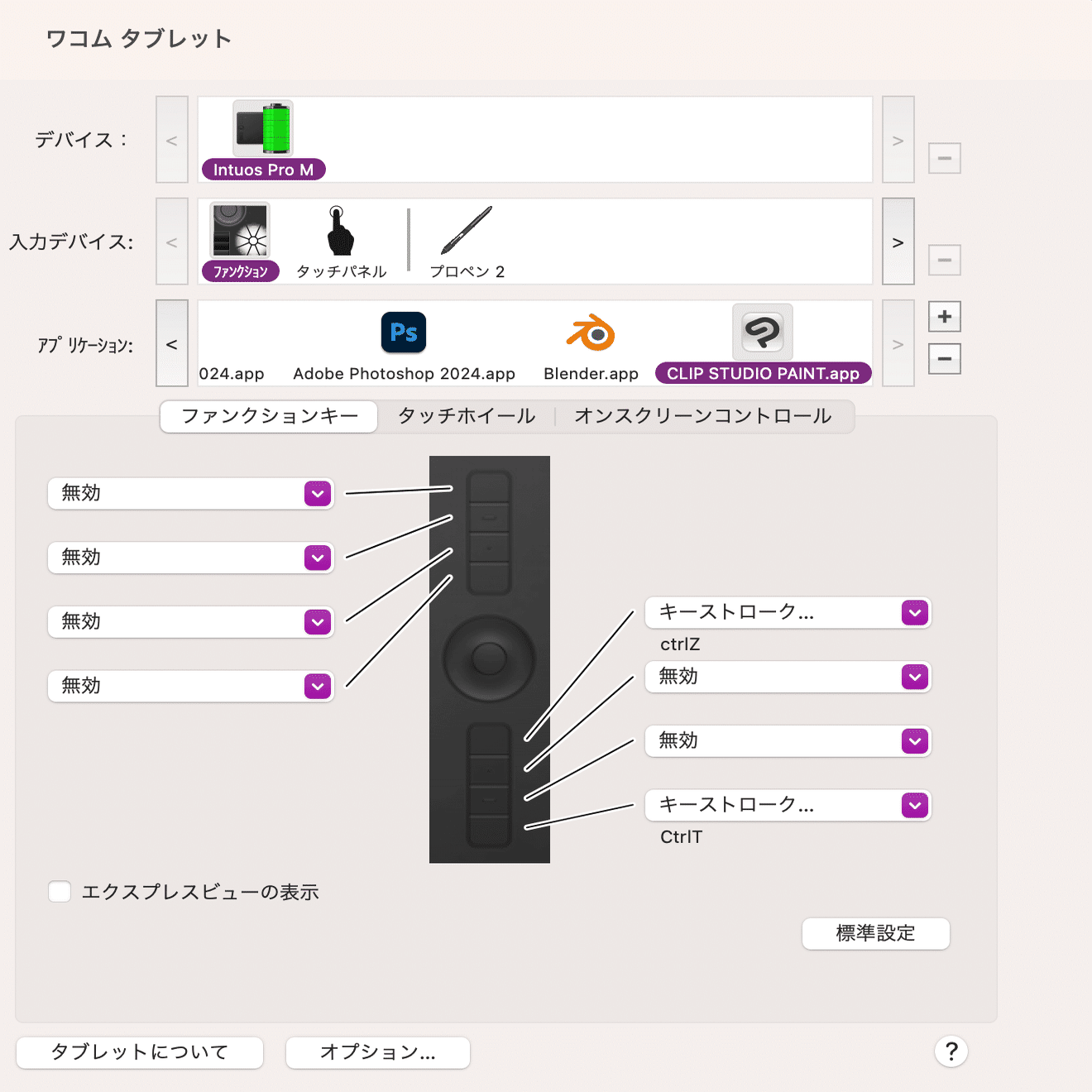Open the bottom-left 無効 dropdown
Image resolution: width=1092 pixels, height=1092 pixels.
coord(189,686)
